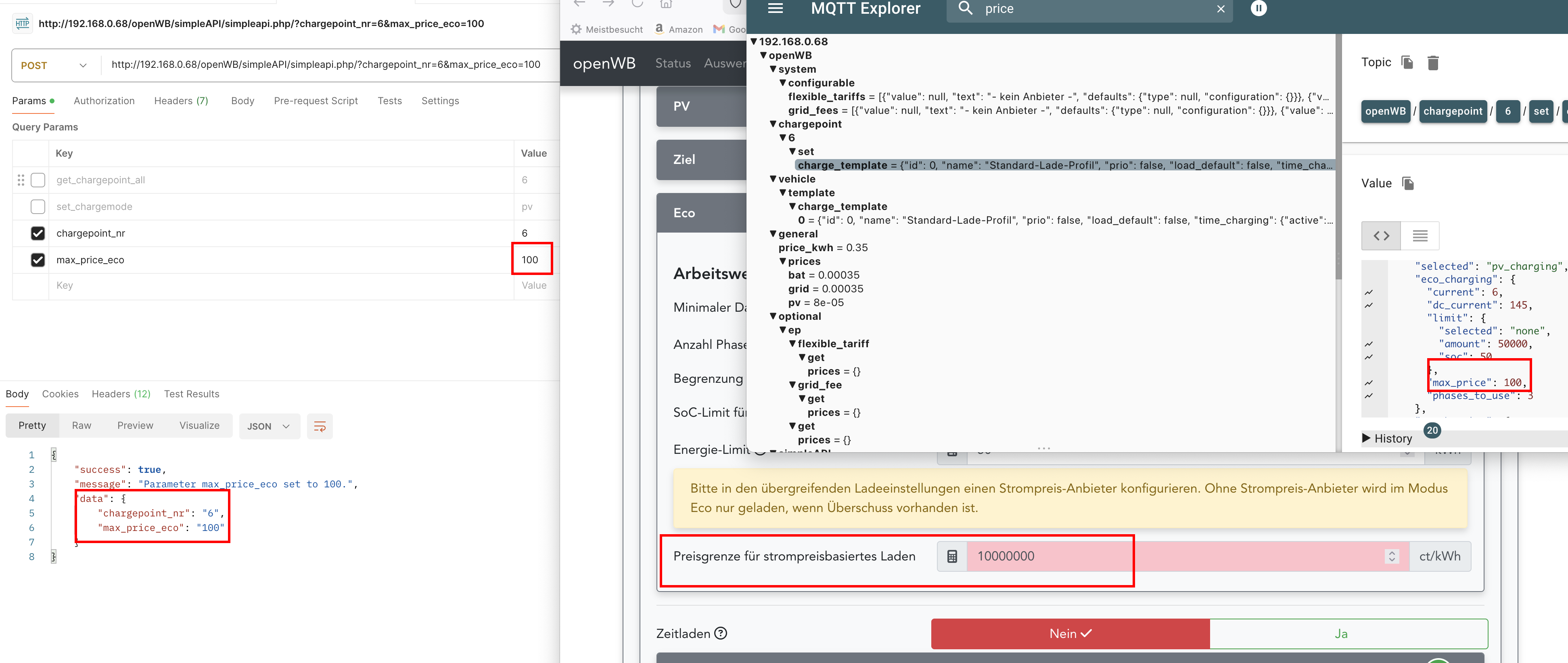
Task: Delete the selected topic with trash icon
Action: [1433, 63]
